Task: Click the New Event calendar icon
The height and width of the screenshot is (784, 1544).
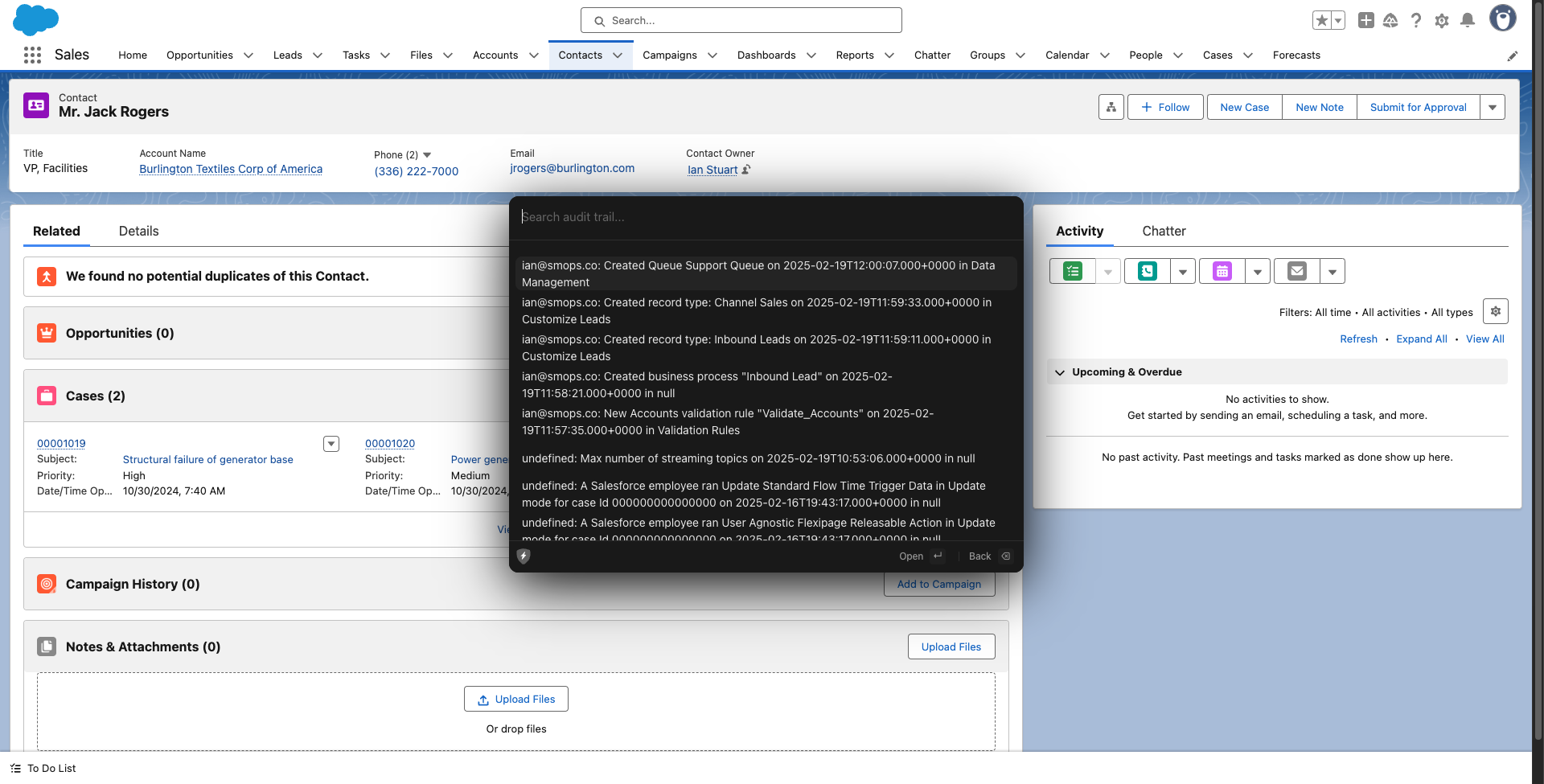Action: pos(1222,271)
